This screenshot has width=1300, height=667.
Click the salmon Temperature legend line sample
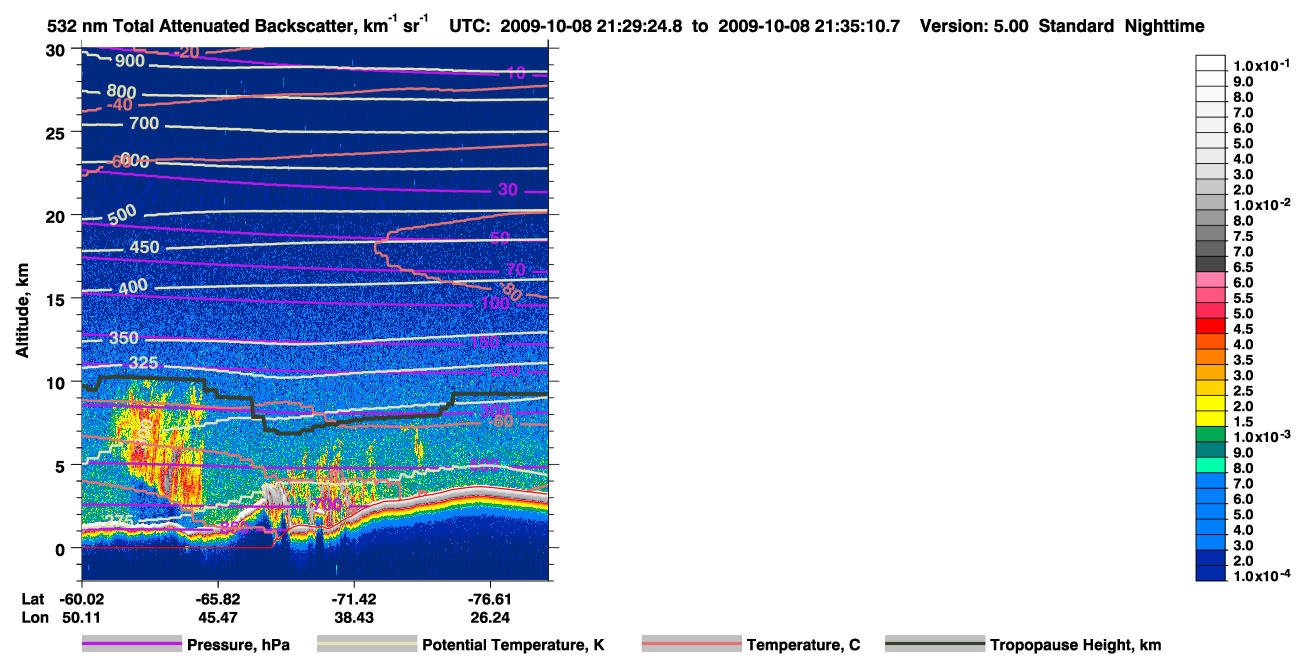692,645
